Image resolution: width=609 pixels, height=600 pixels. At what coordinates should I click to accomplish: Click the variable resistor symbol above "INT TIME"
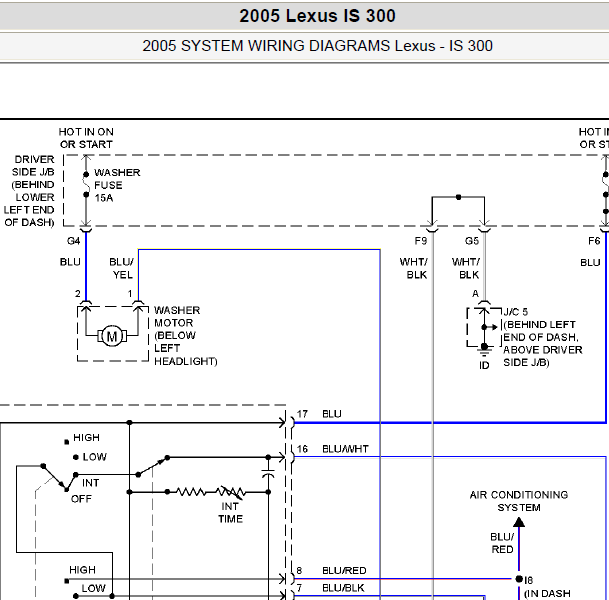231,492
